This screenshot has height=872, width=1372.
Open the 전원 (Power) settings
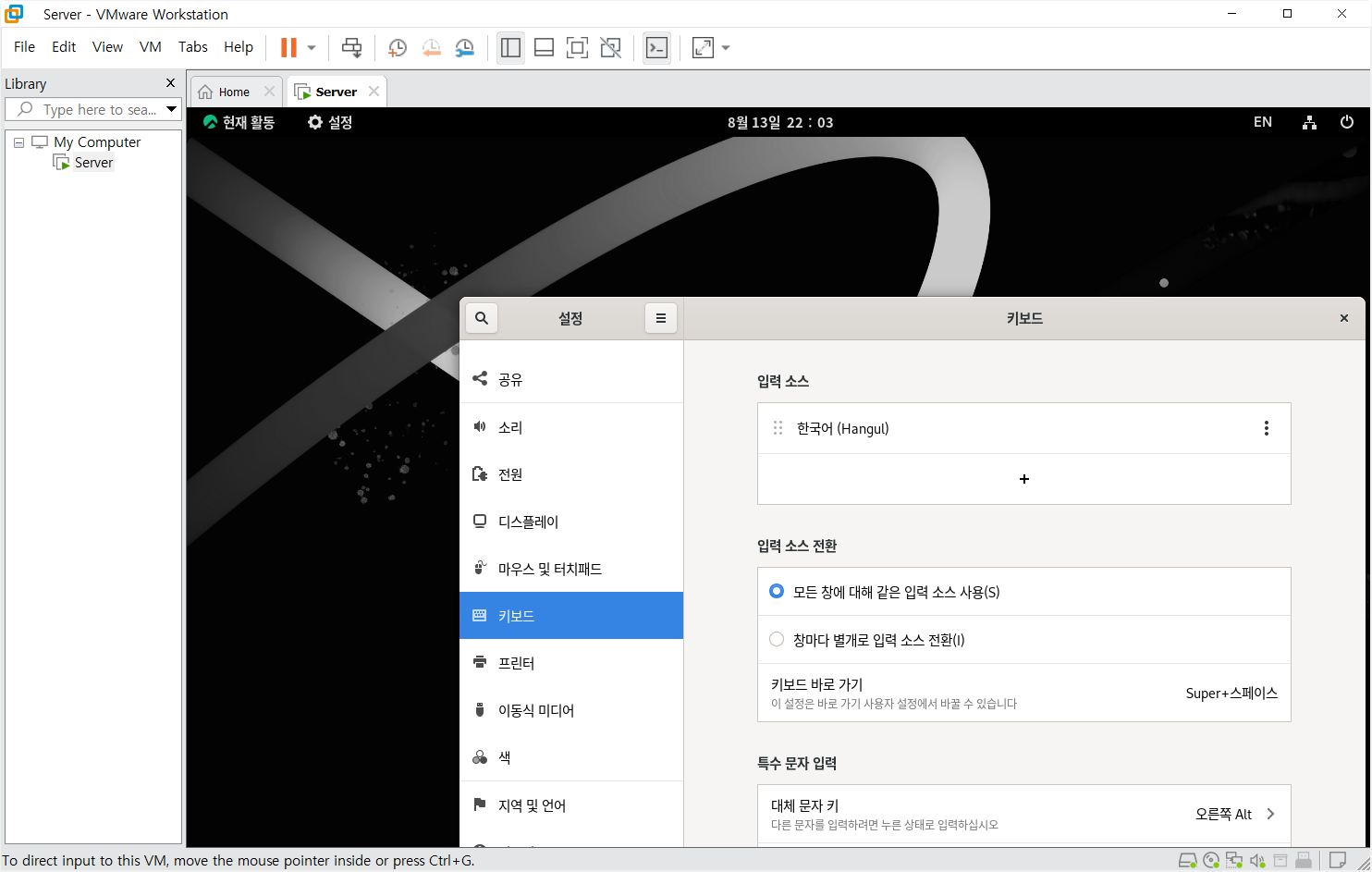click(571, 474)
